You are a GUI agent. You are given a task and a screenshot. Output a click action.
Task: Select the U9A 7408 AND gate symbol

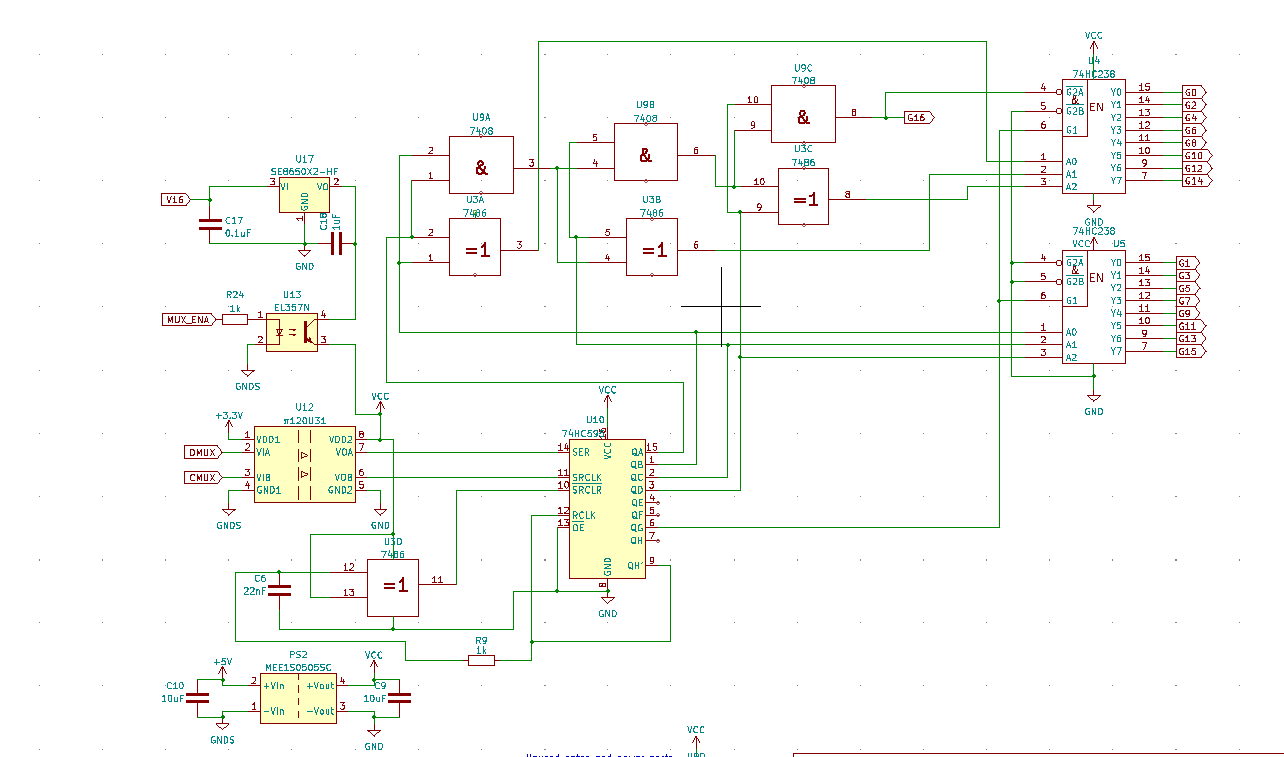point(481,165)
